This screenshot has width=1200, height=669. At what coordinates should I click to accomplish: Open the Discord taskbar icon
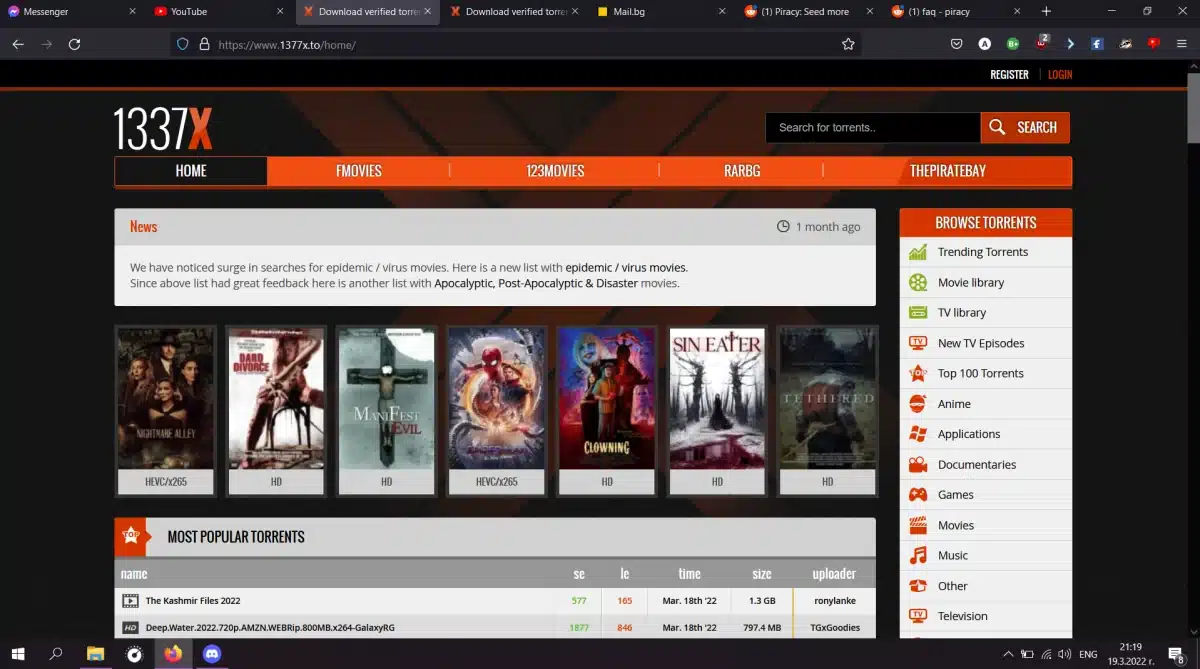(211, 654)
